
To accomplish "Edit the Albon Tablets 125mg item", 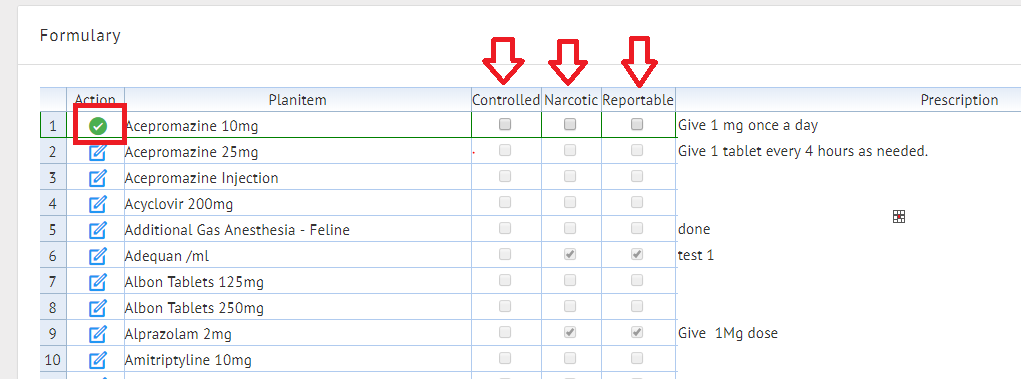I will click(x=97, y=282).
